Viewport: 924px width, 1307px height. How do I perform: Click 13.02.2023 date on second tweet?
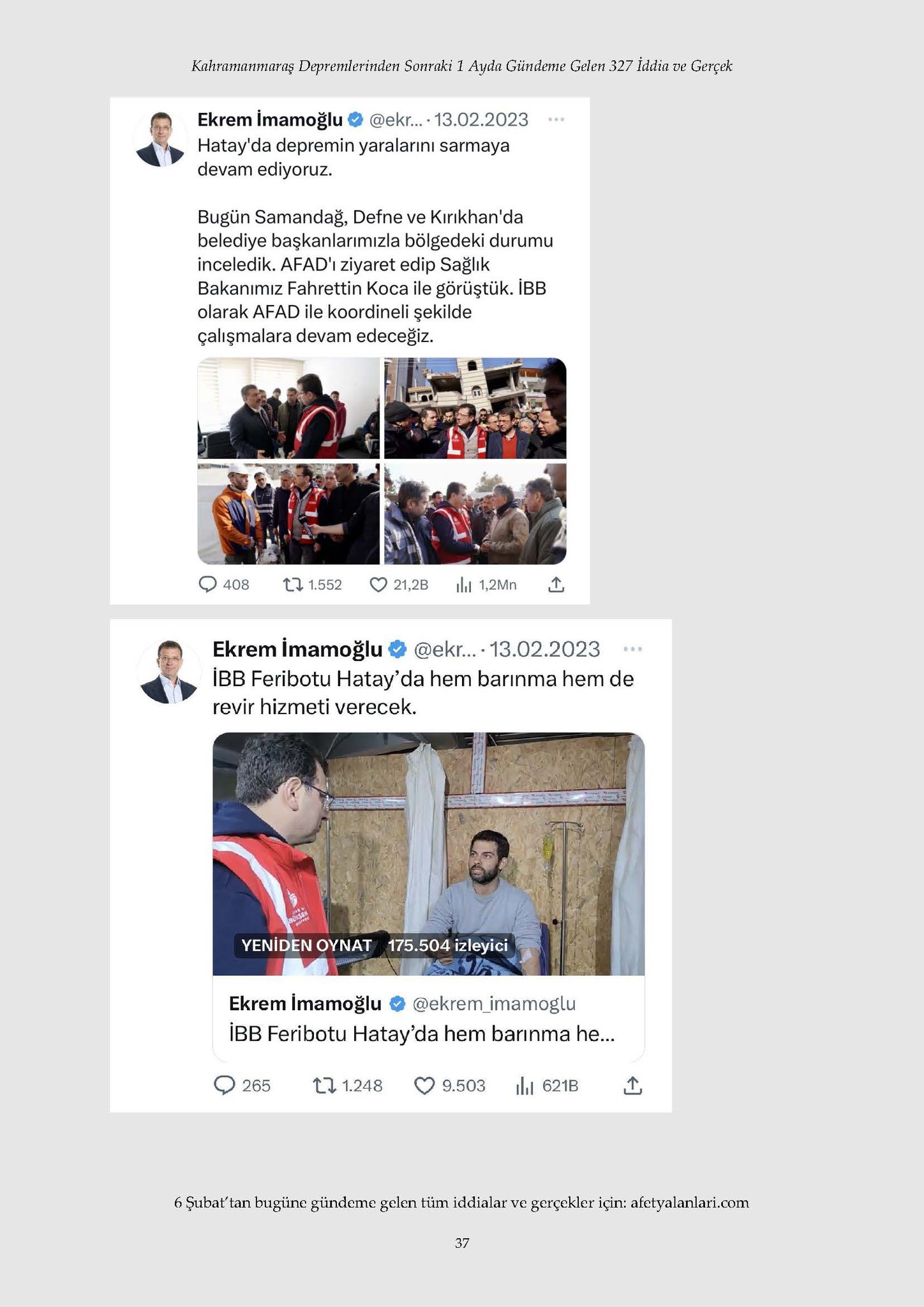pyautogui.click(x=544, y=649)
